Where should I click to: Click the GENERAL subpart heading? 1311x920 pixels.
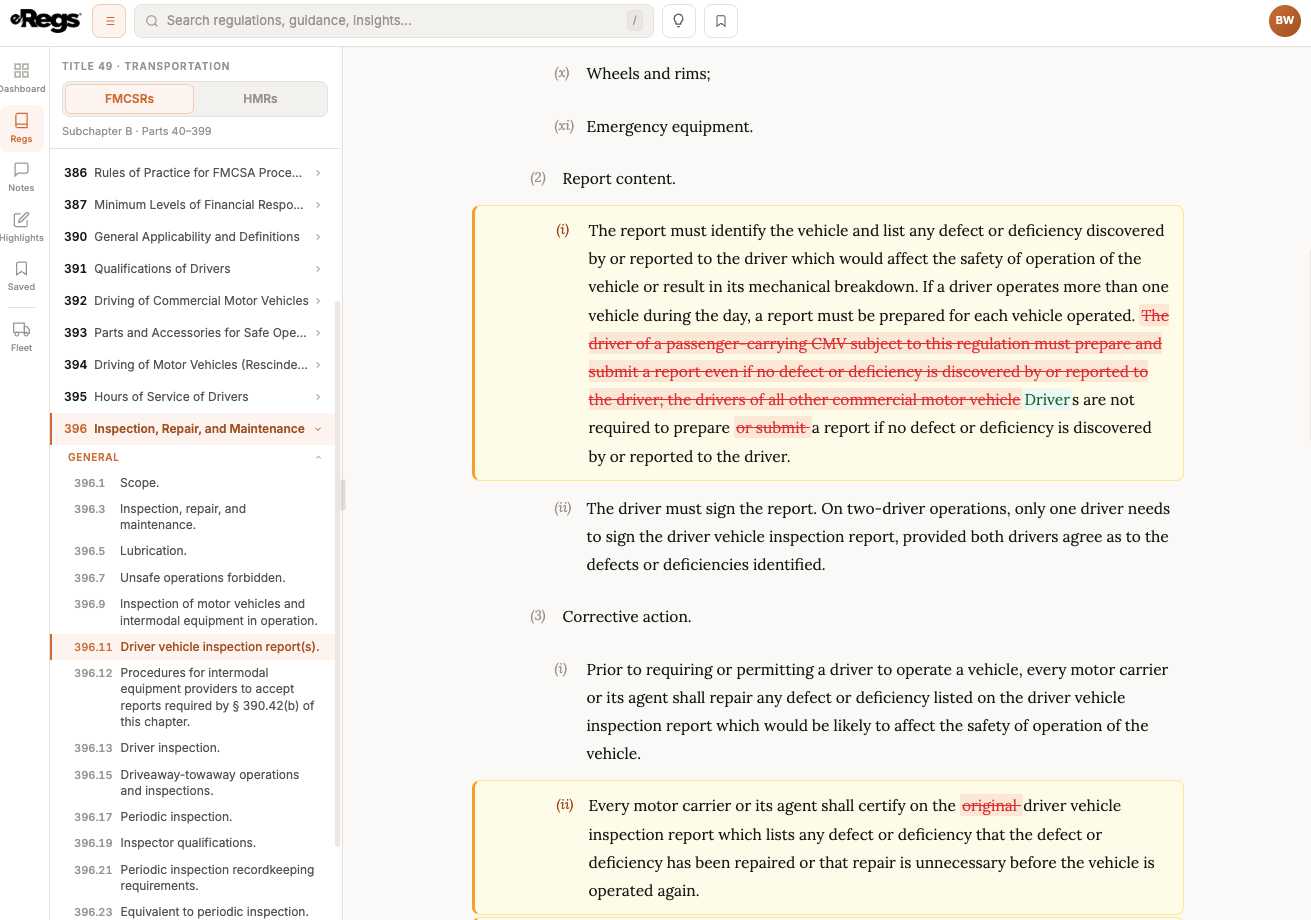[93, 458]
